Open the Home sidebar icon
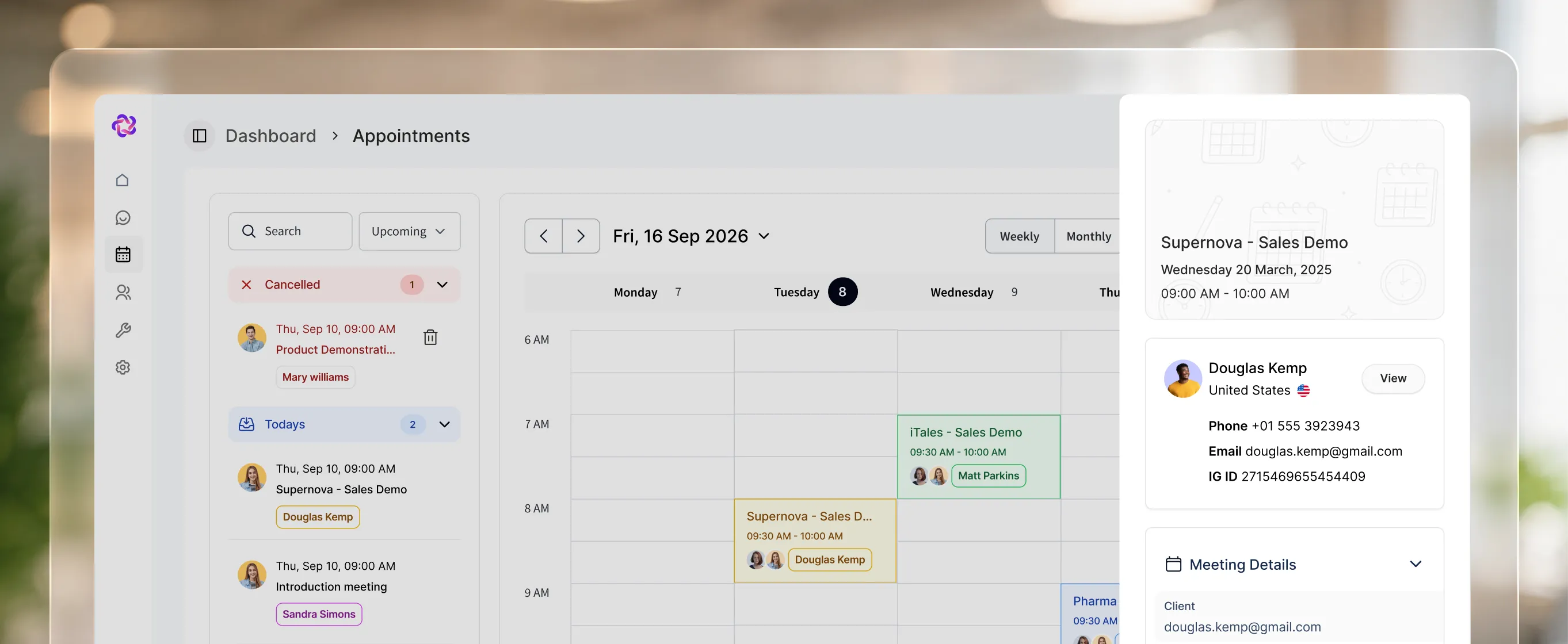Screen dimensions: 1568x644 (123, 180)
